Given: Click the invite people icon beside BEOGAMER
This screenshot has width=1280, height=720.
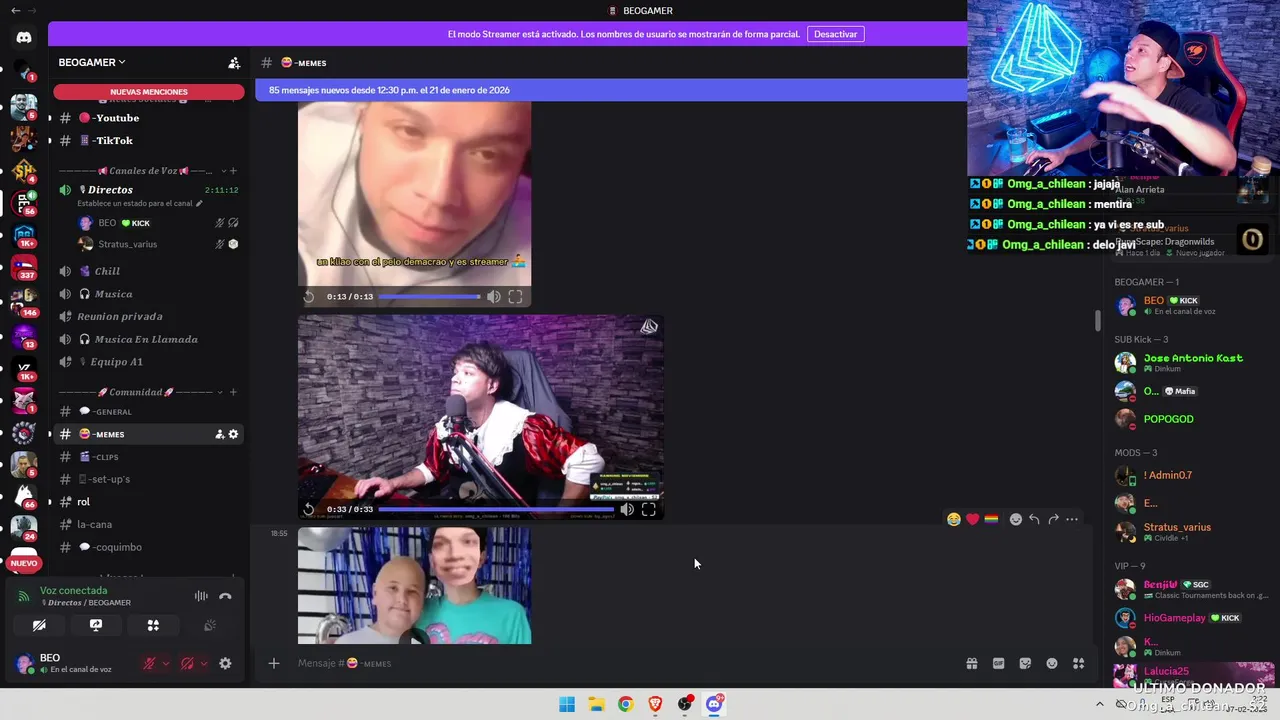Looking at the screenshot, I should point(234,63).
